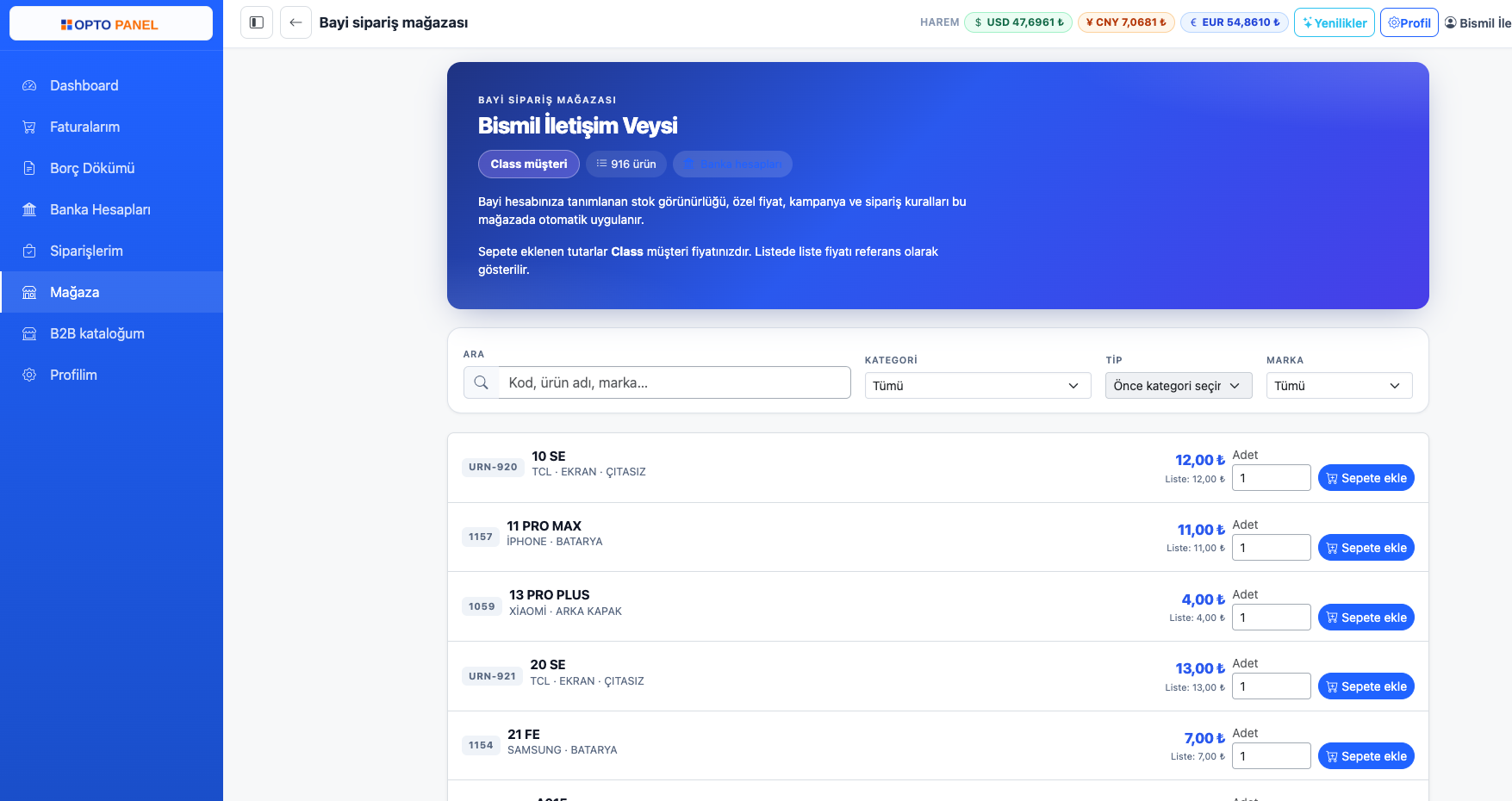Click the 4,00 ₺ price
The image size is (1512, 801).
coord(1204,599)
